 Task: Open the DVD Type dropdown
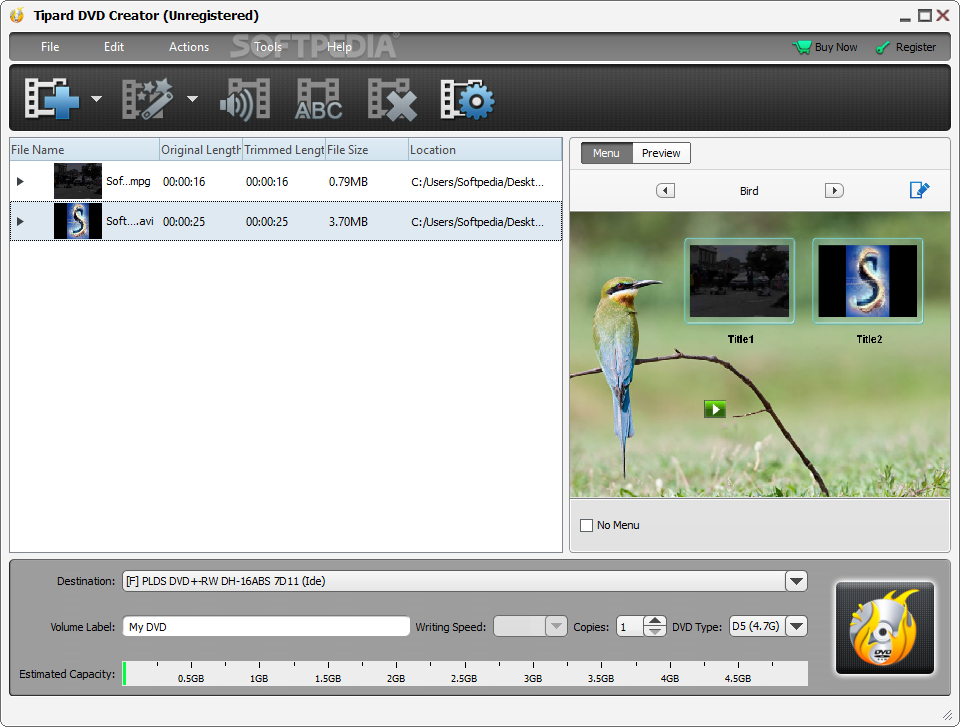(x=796, y=627)
